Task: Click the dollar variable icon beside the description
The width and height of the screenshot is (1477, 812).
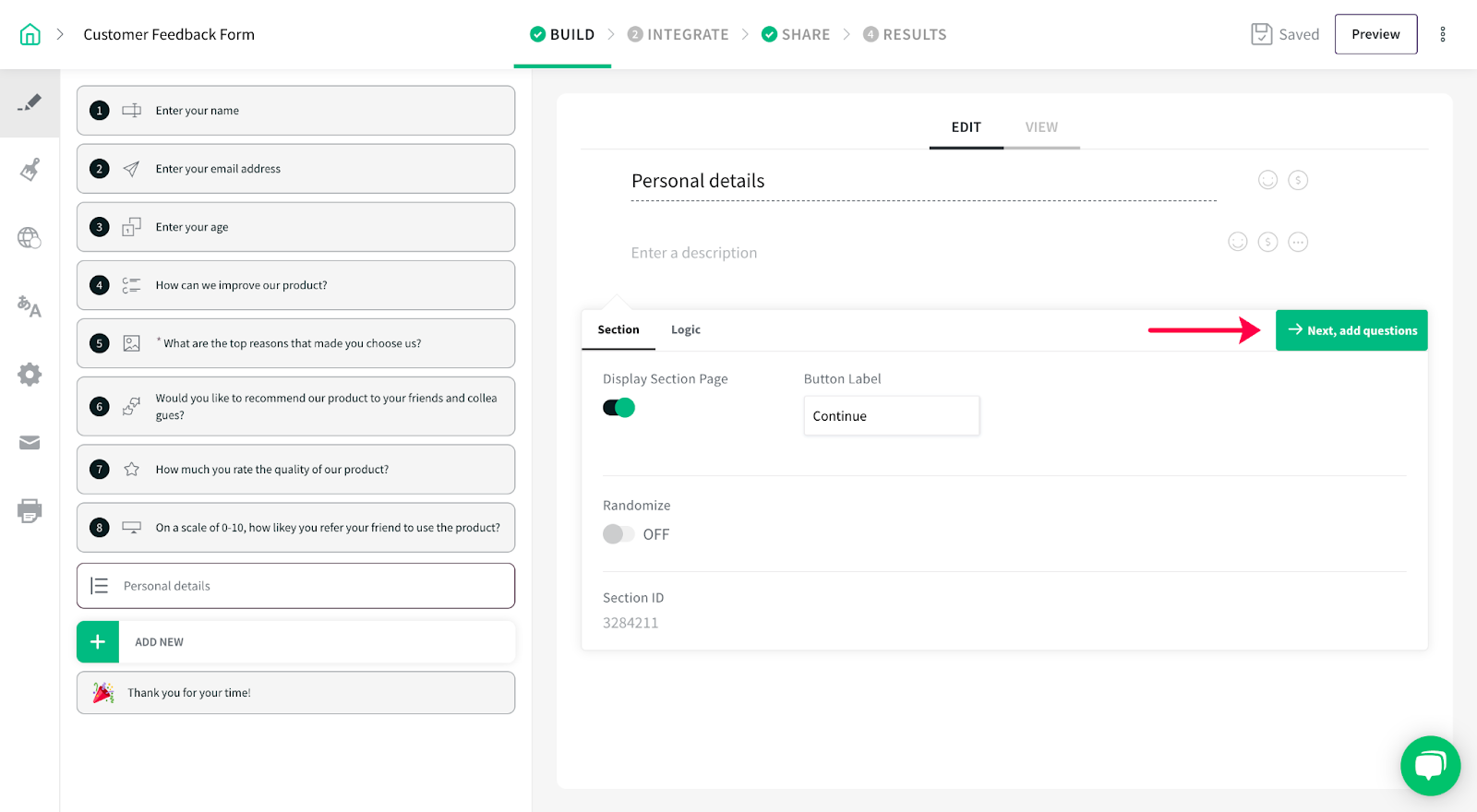Action: point(1268,242)
